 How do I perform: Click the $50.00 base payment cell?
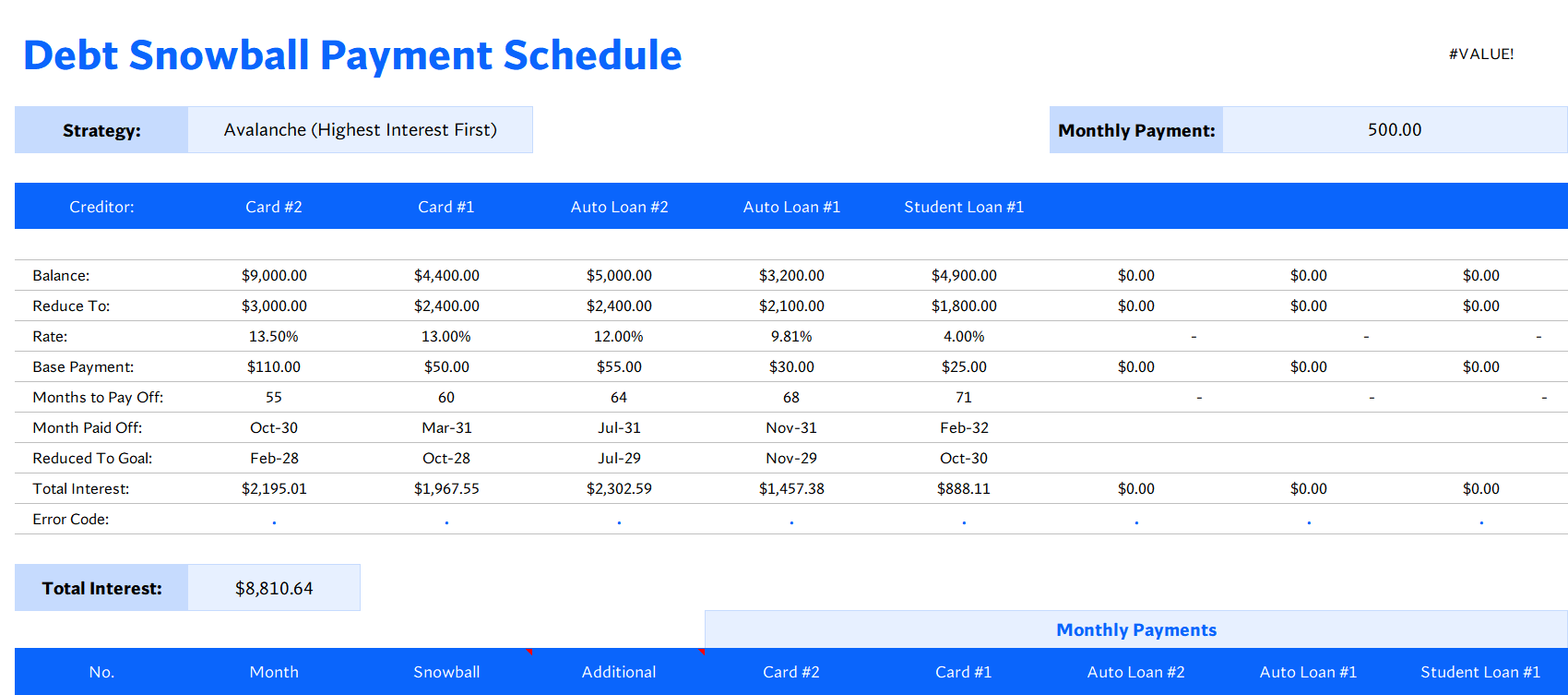[446, 366]
